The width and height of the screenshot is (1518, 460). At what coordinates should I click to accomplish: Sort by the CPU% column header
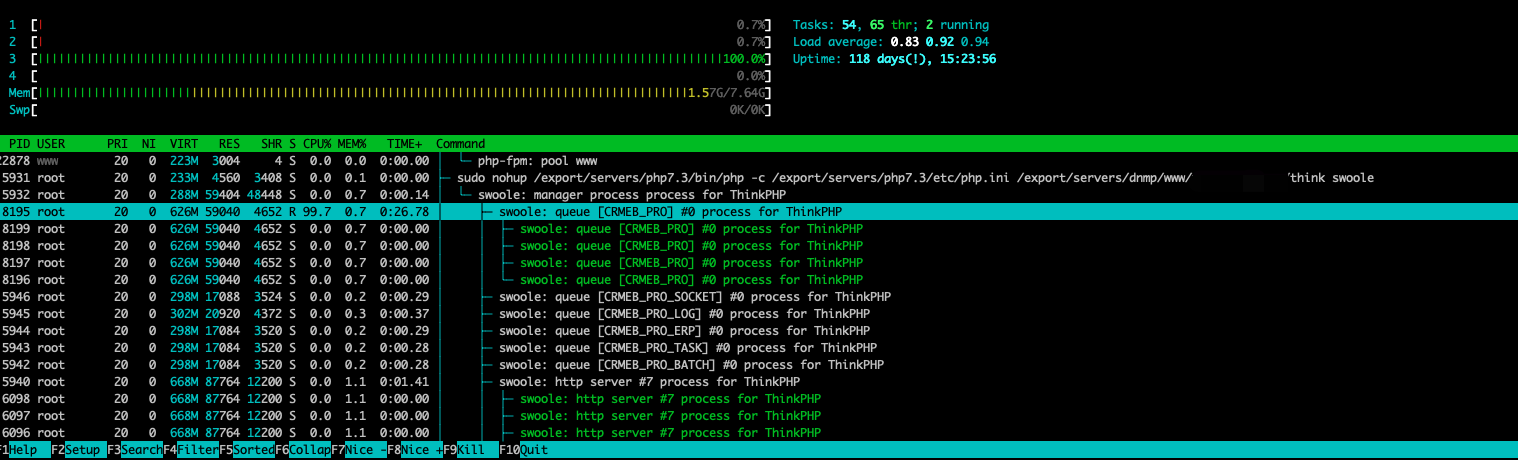[317, 144]
